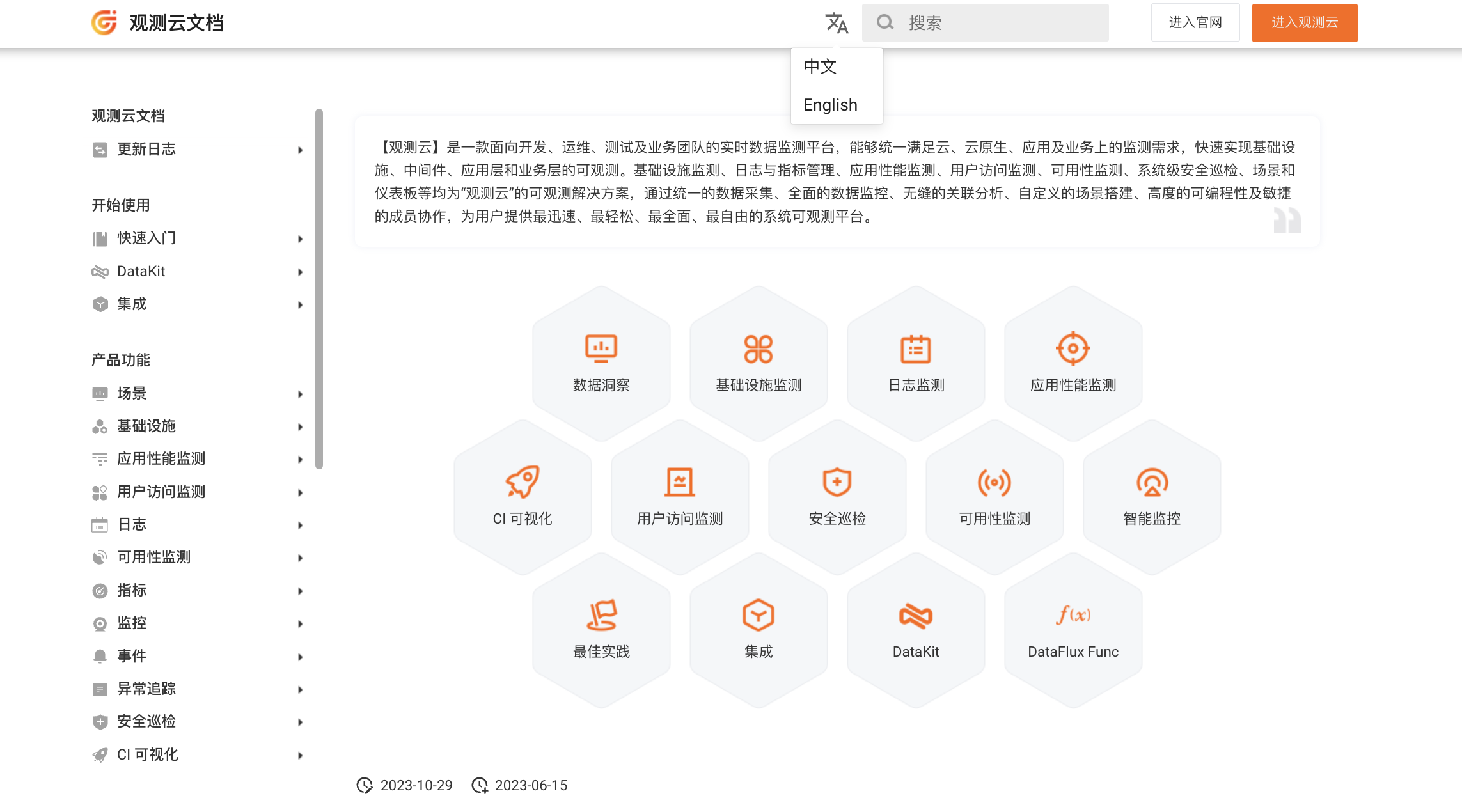Click the orange 进入观测云 button
This screenshot has width=1462, height=812.
1305,22
